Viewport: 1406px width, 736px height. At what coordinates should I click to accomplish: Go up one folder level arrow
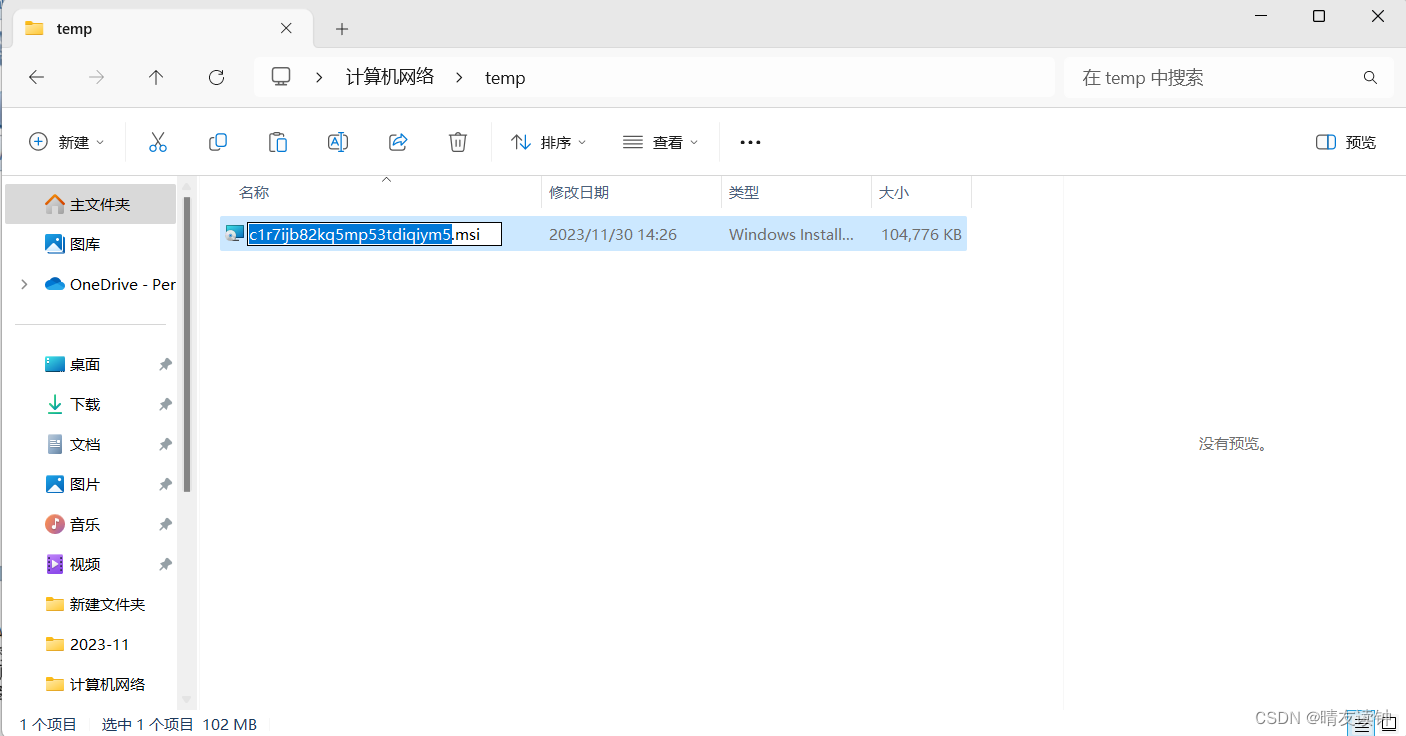[x=156, y=77]
